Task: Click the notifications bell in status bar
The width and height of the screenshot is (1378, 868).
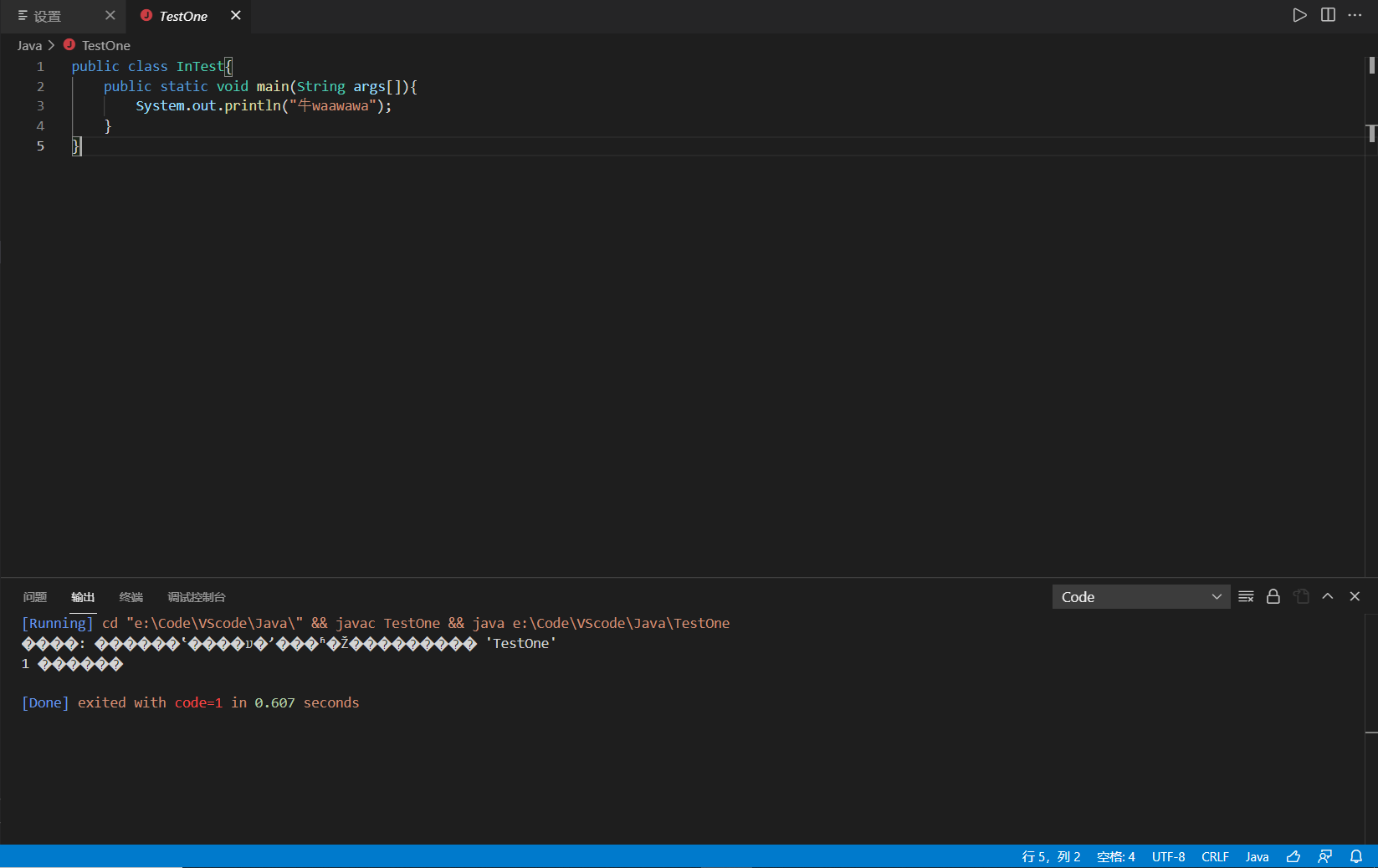Action: click(x=1356, y=856)
